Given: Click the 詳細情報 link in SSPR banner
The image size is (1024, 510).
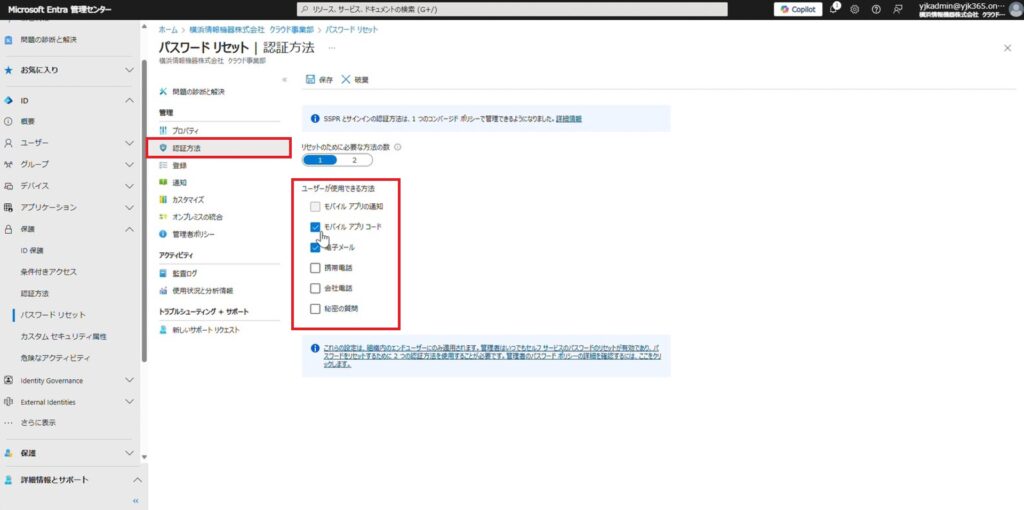Looking at the screenshot, I should pyautogui.click(x=569, y=119).
